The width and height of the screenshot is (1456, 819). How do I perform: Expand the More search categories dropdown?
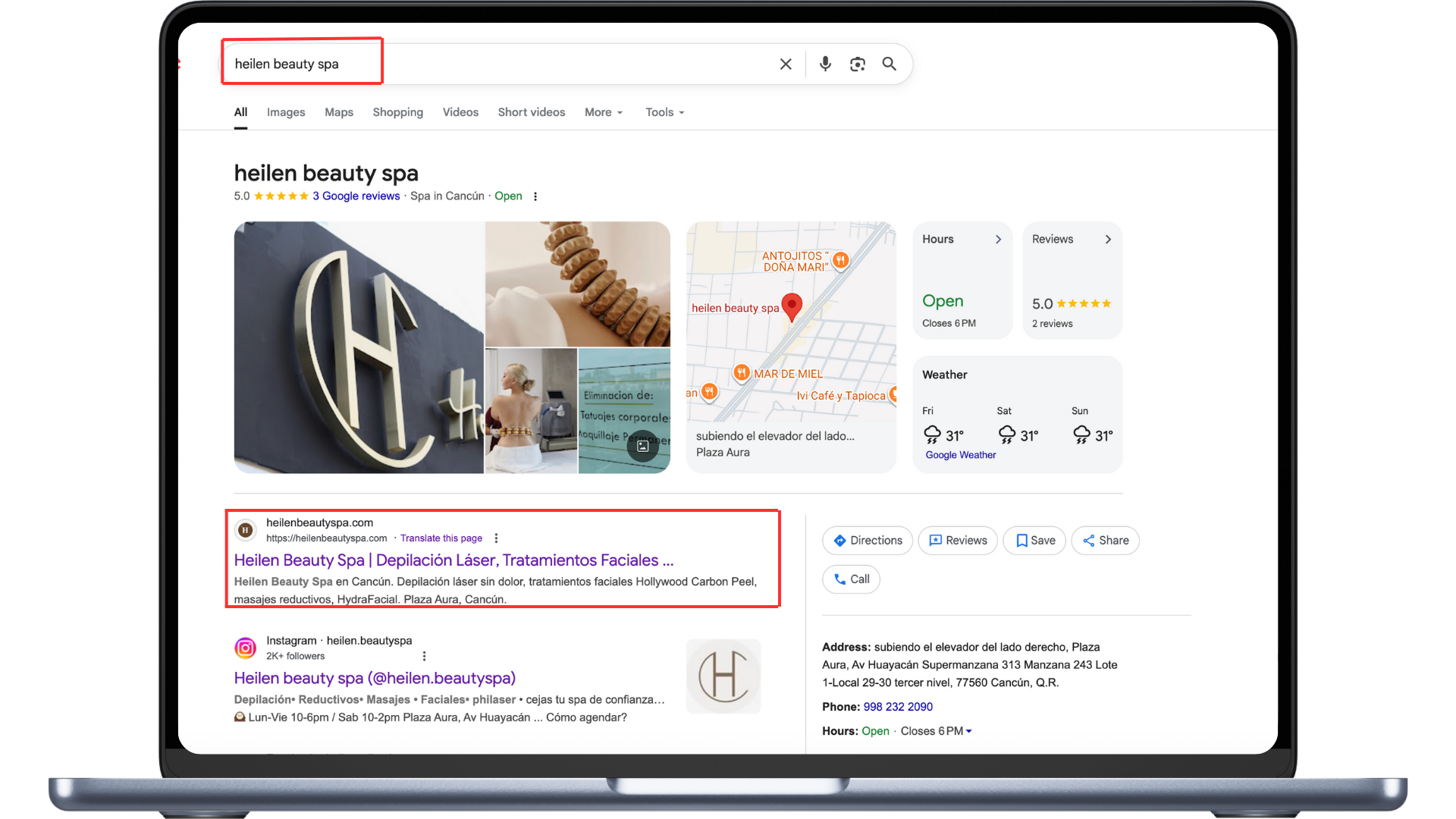tap(603, 111)
